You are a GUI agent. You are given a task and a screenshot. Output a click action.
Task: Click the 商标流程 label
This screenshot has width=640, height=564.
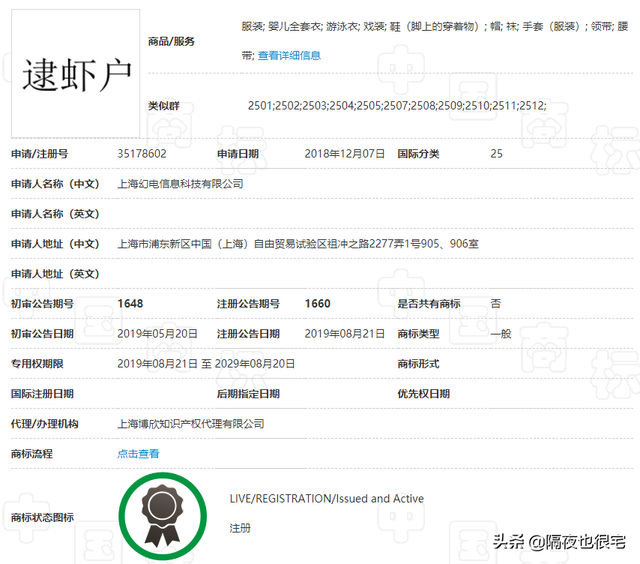coord(32,454)
